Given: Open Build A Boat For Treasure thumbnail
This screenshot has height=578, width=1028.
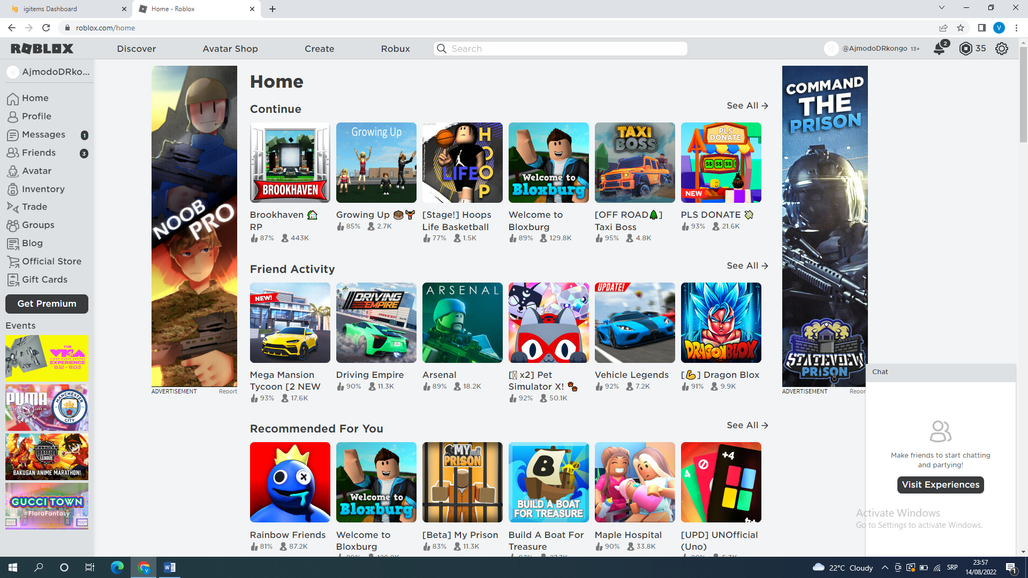Looking at the screenshot, I should 549,482.
